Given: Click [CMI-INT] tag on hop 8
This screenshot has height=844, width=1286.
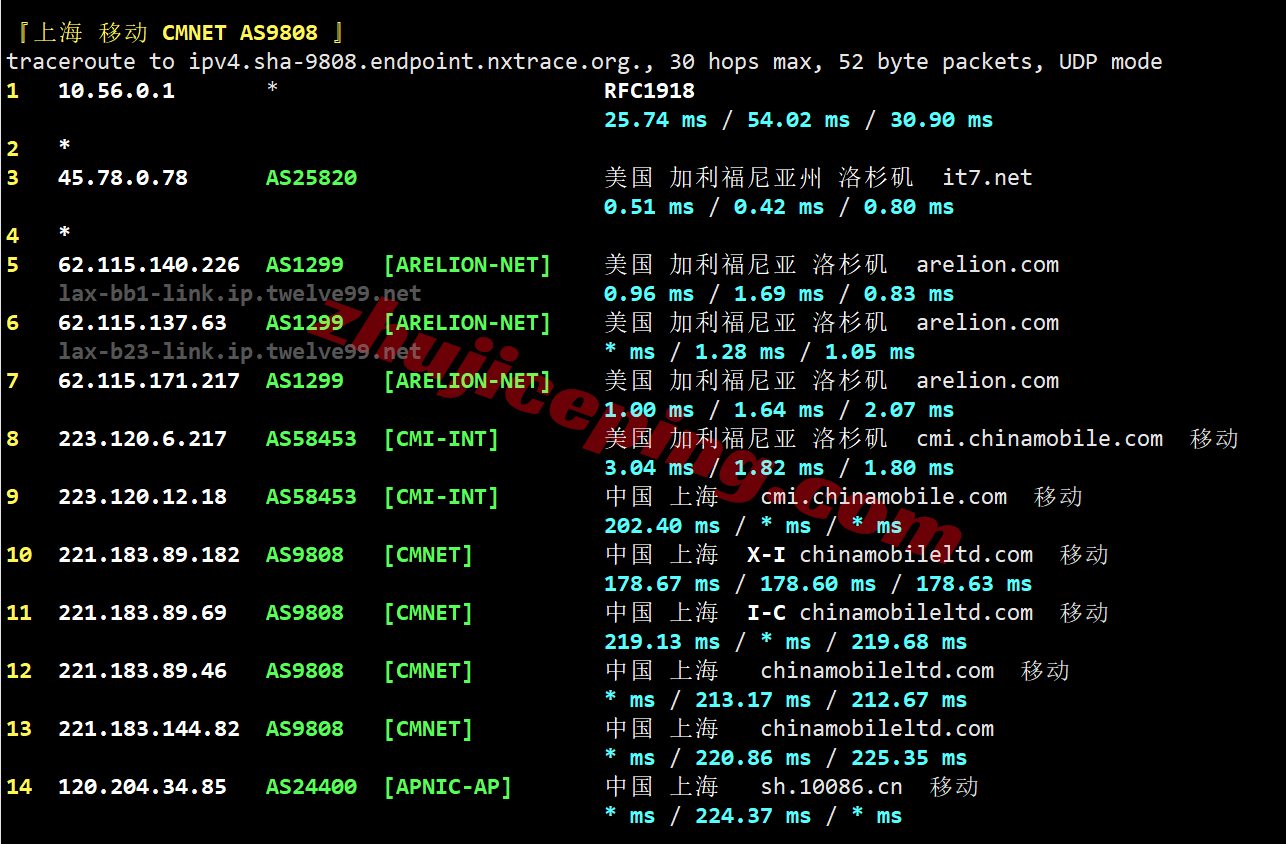Looking at the screenshot, I should click(441, 439).
